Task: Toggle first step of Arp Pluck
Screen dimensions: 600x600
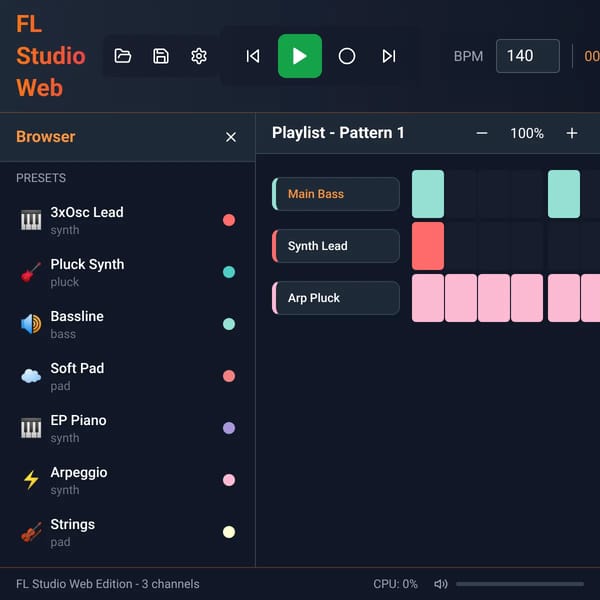Action: pyautogui.click(x=428, y=298)
